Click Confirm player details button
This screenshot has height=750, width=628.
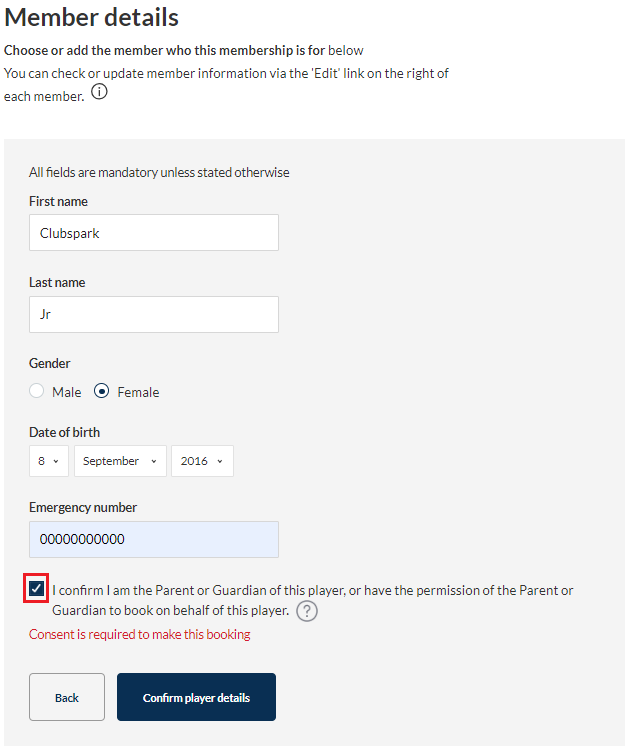click(196, 697)
